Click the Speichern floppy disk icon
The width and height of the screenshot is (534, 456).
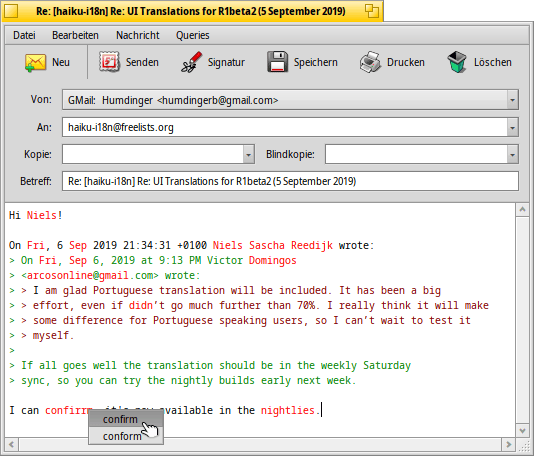[277, 62]
